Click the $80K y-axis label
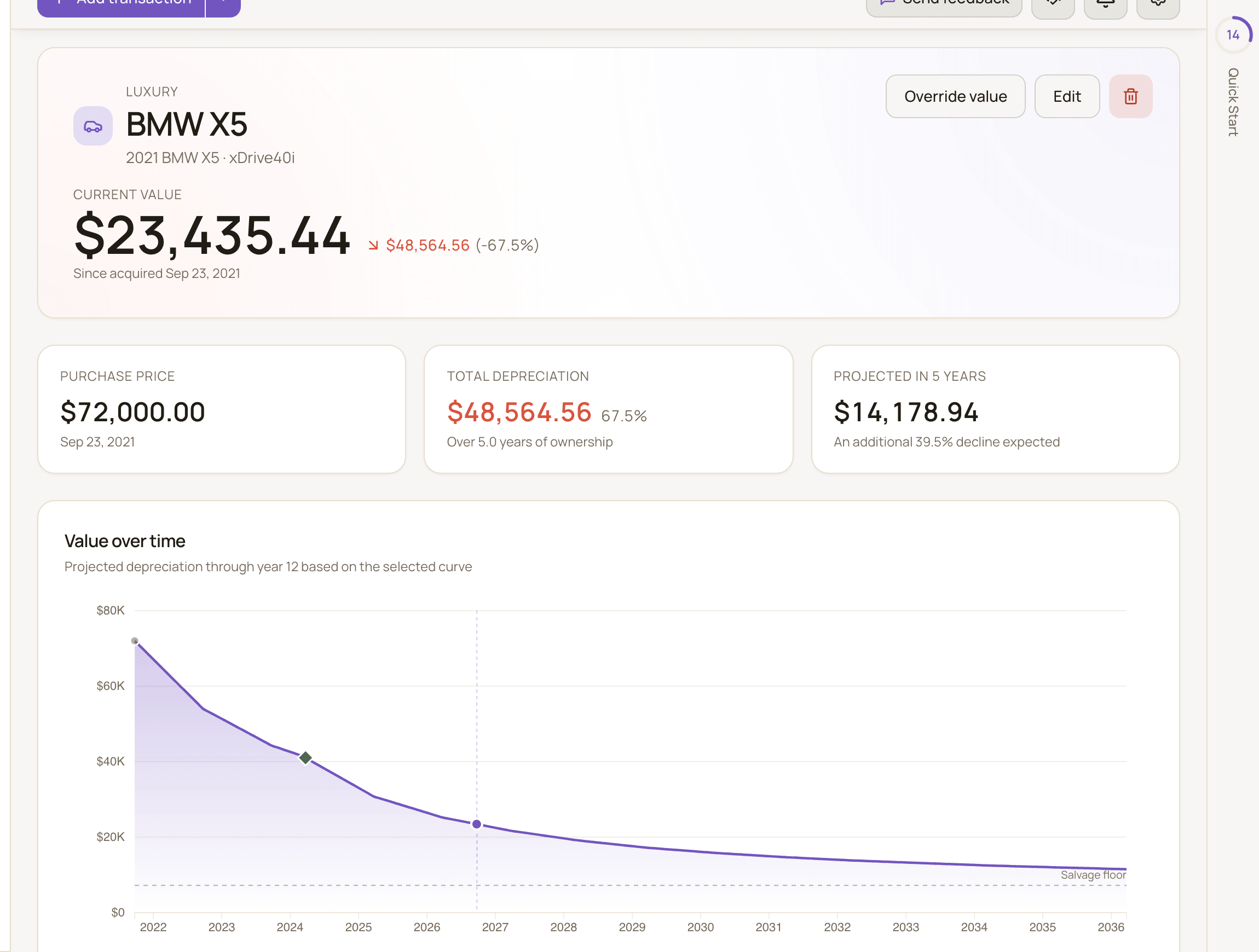Image resolution: width=1259 pixels, height=952 pixels. [111, 611]
